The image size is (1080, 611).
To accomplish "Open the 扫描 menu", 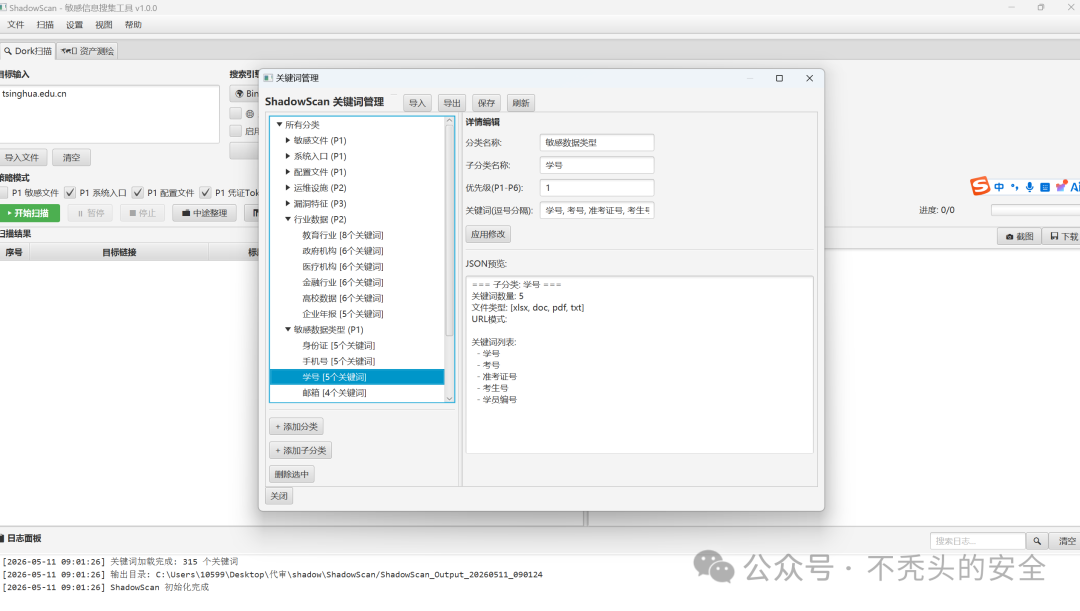I will [45, 25].
